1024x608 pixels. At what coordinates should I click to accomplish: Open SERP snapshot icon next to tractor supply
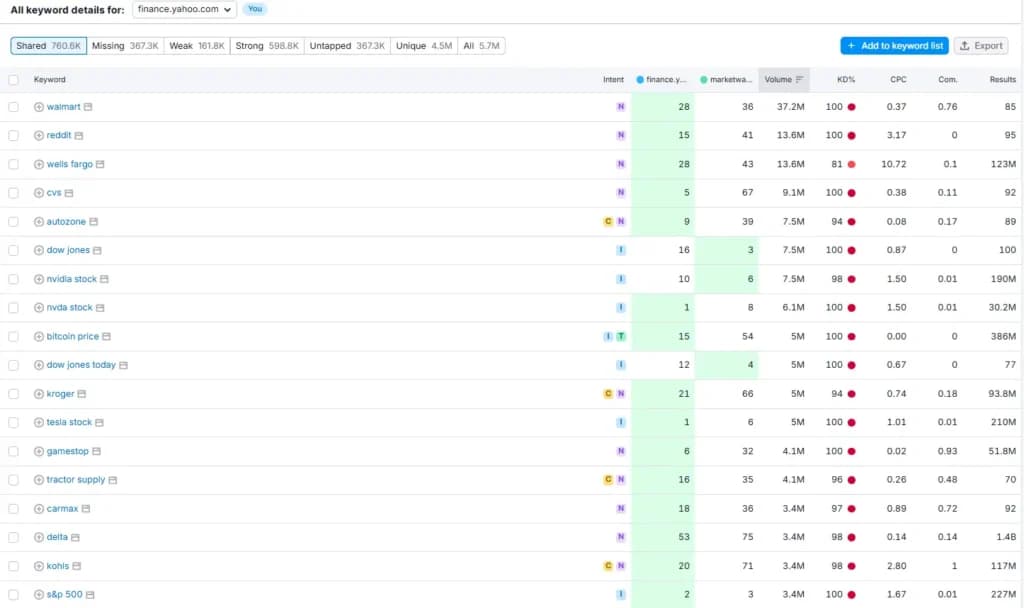coord(113,480)
